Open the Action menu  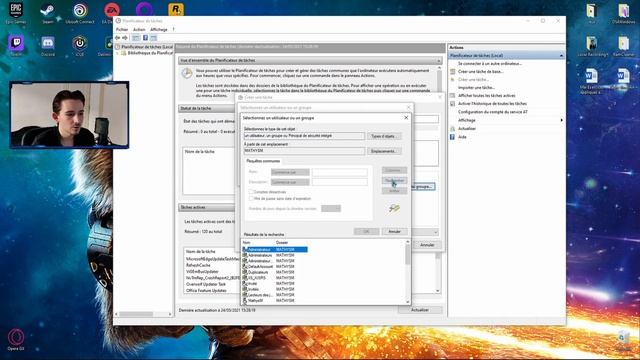pos(139,29)
